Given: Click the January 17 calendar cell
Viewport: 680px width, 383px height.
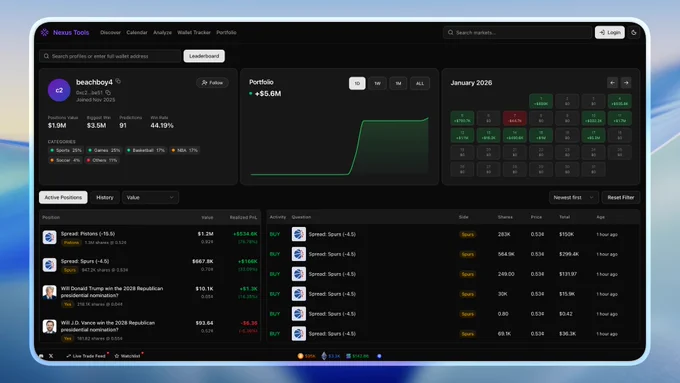Looking at the screenshot, I should coord(593,135).
